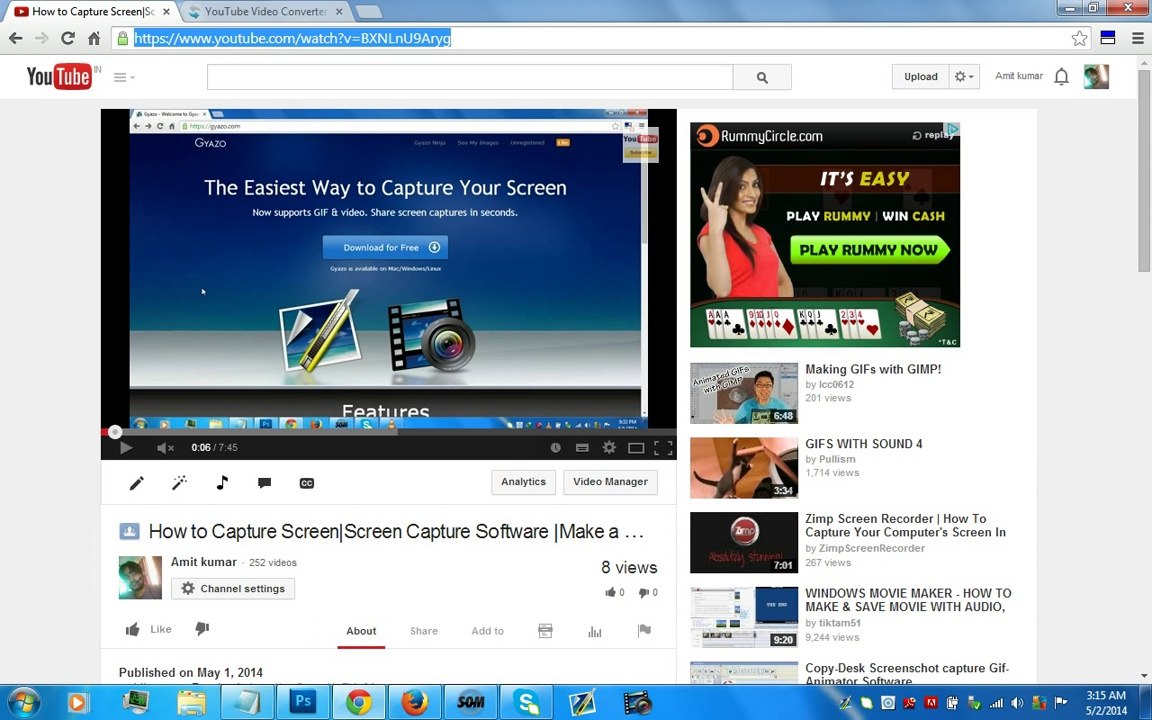
Task: Play the video
Action: coord(126,447)
